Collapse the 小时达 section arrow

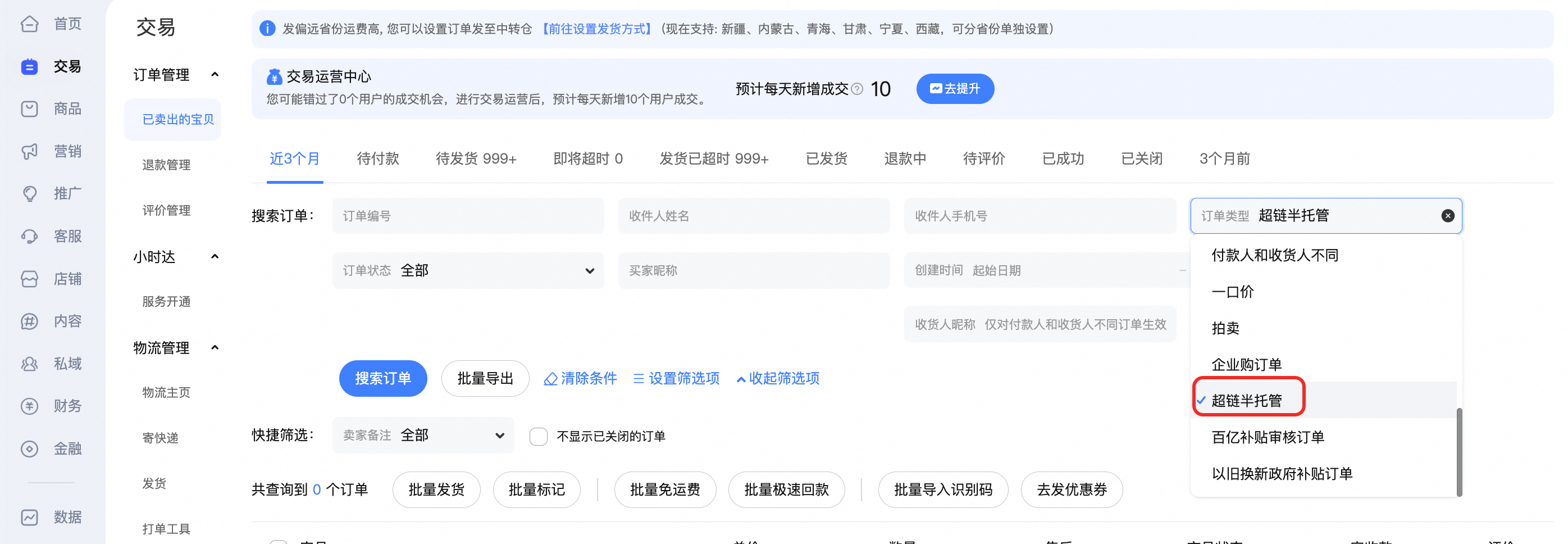(215, 256)
